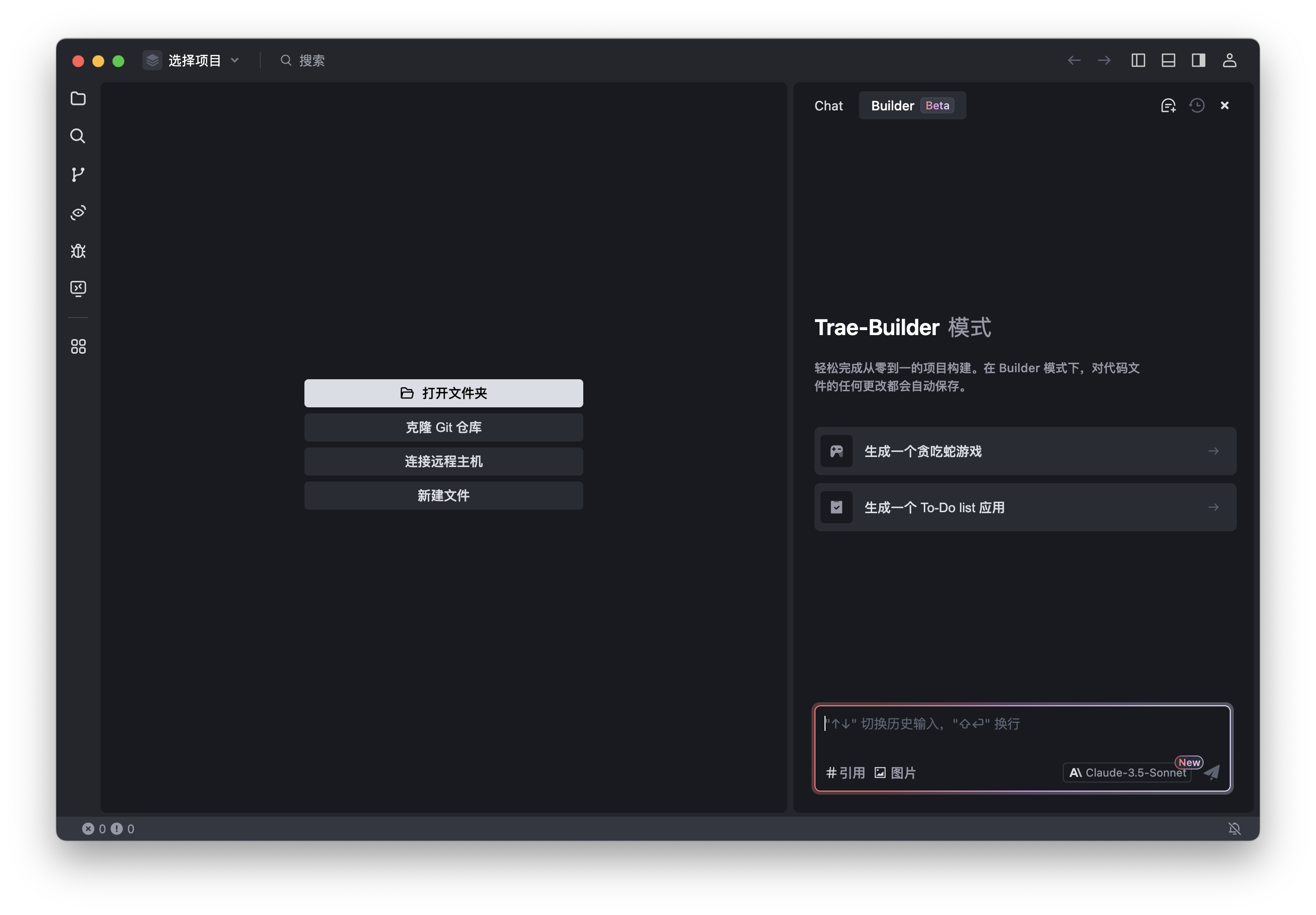Screen dimensions: 1316x915
Task: Open the search icon in activity bar
Action: [x=78, y=136]
